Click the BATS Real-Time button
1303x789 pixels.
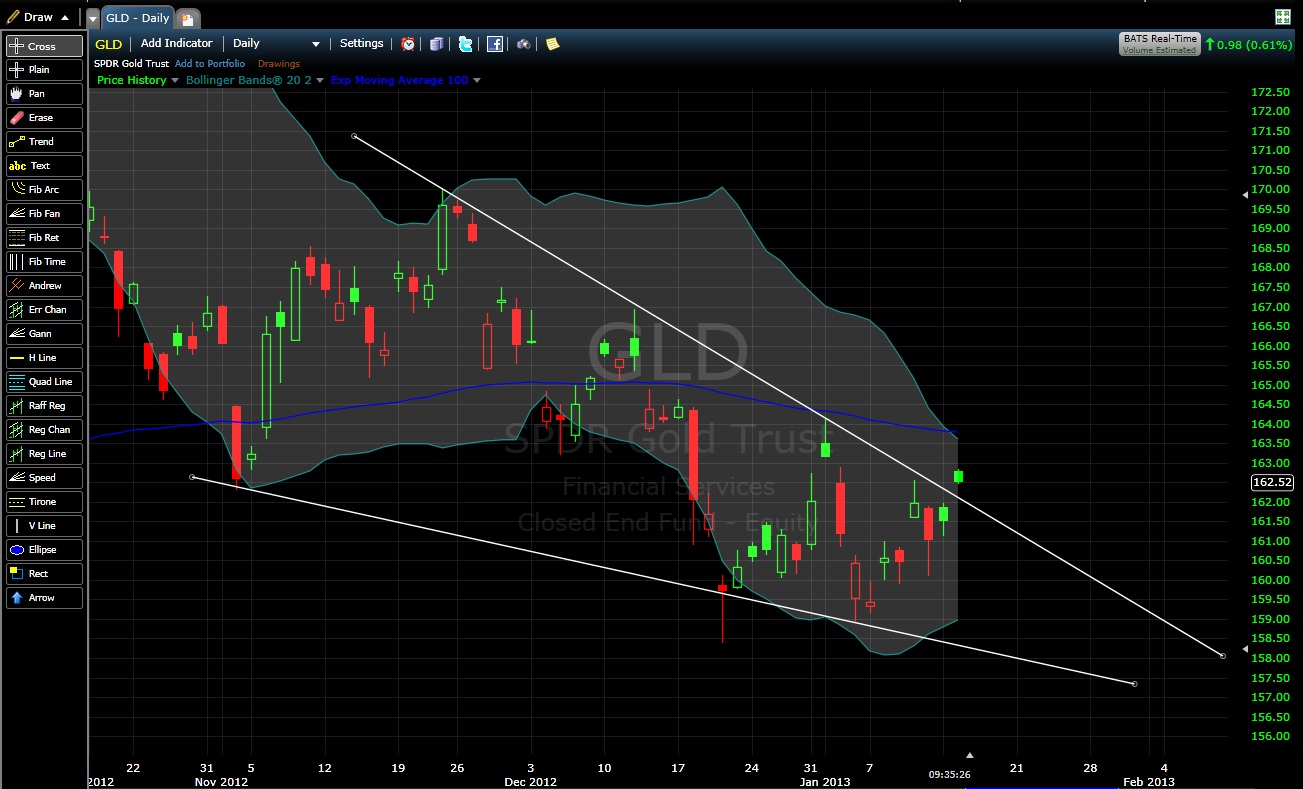1159,44
